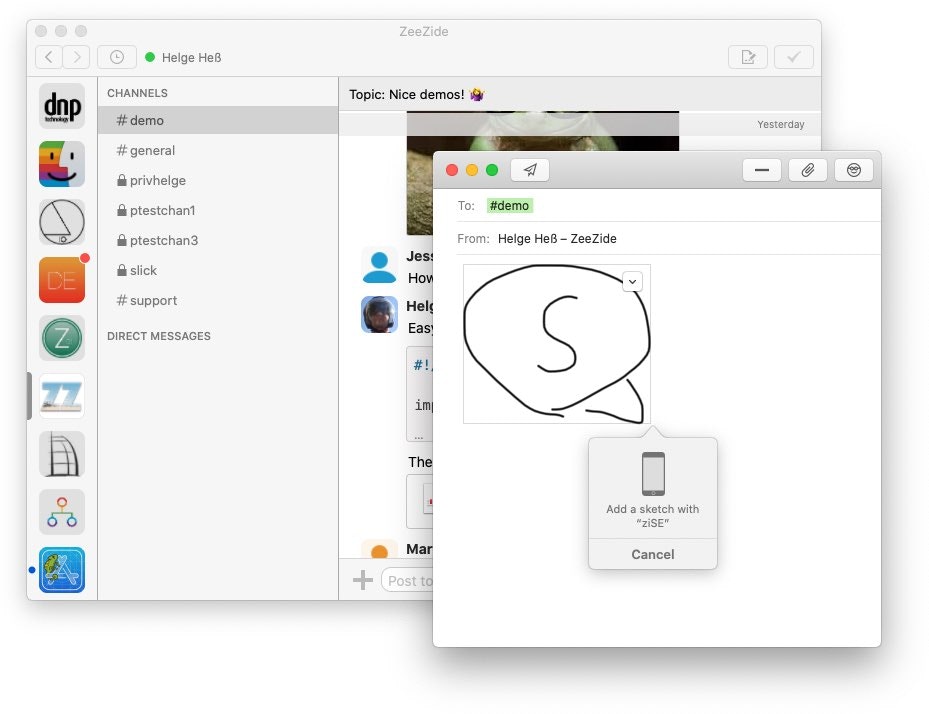Collapse the DIRECT MESSAGES section
This screenshot has height=714, width=929.
tap(158, 336)
